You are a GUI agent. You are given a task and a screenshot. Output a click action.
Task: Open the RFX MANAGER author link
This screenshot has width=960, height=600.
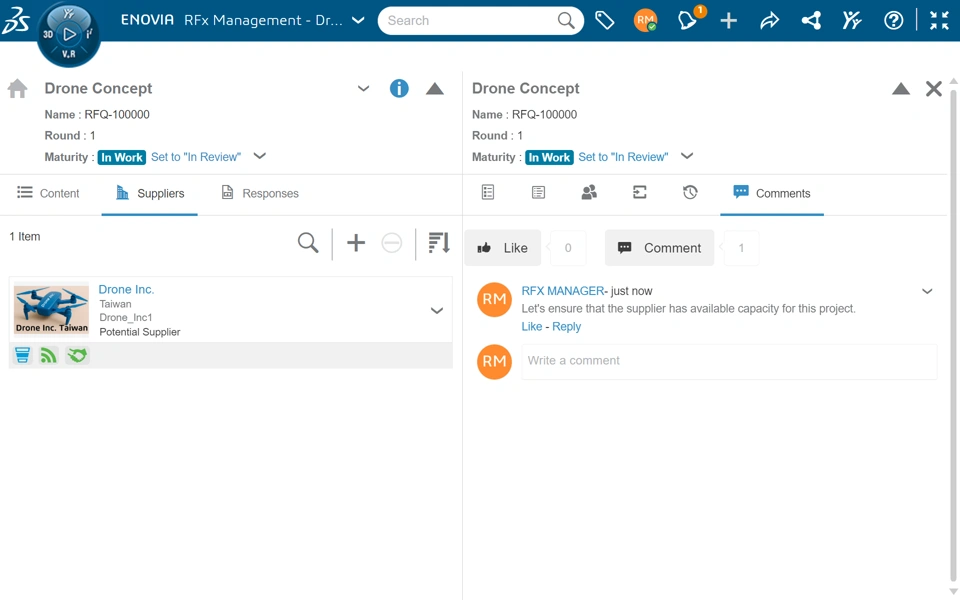563,291
